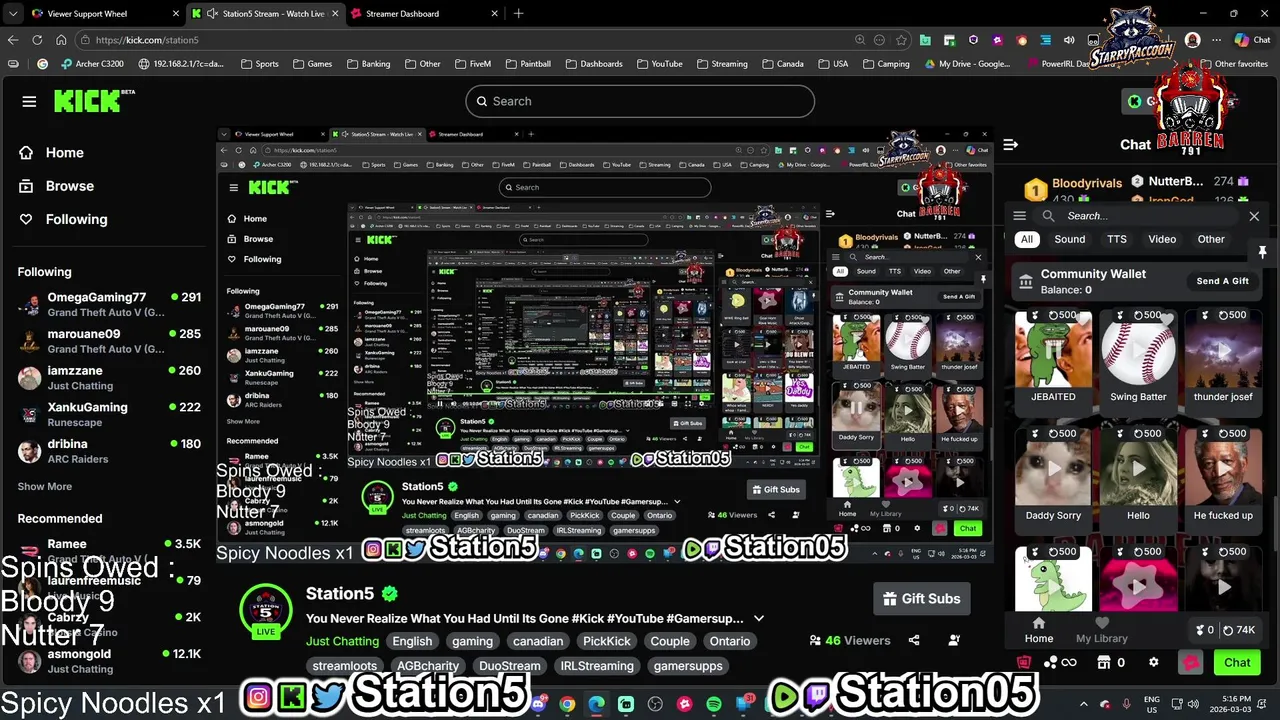Open the Streaming bookmarks folder
The image size is (1280, 720).
pyautogui.click(x=721, y=64)
